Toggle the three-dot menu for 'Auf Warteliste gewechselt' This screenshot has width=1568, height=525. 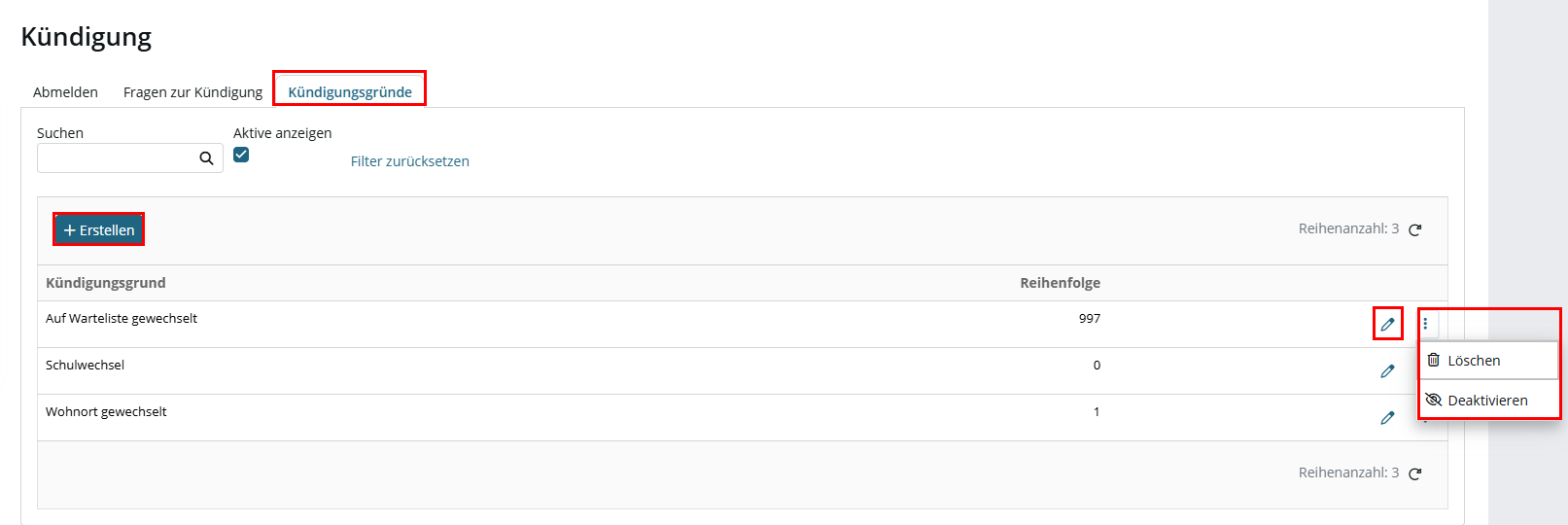point(1425,324)
